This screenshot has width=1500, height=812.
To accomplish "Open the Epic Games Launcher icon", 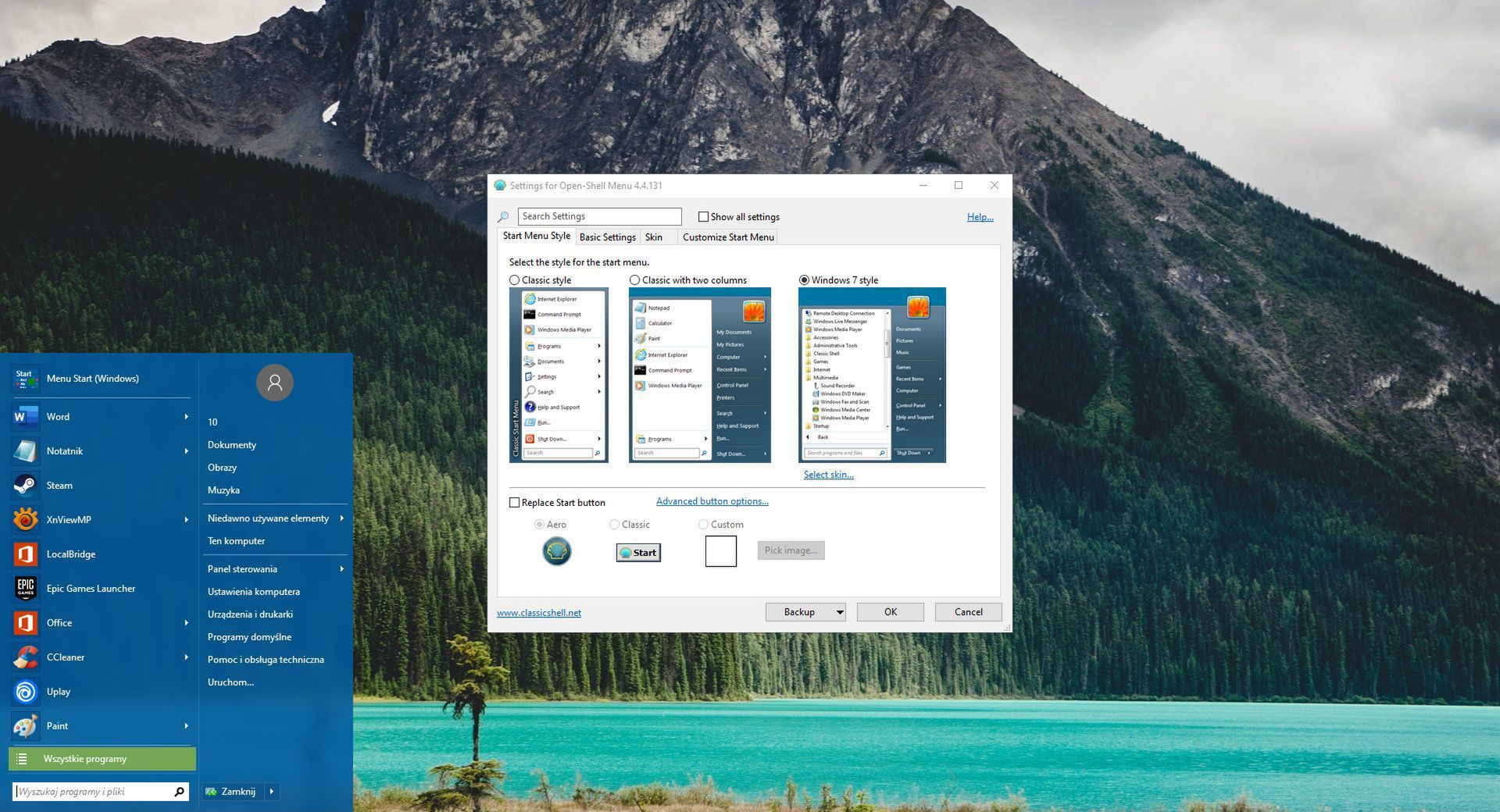I will click(25, 589).
